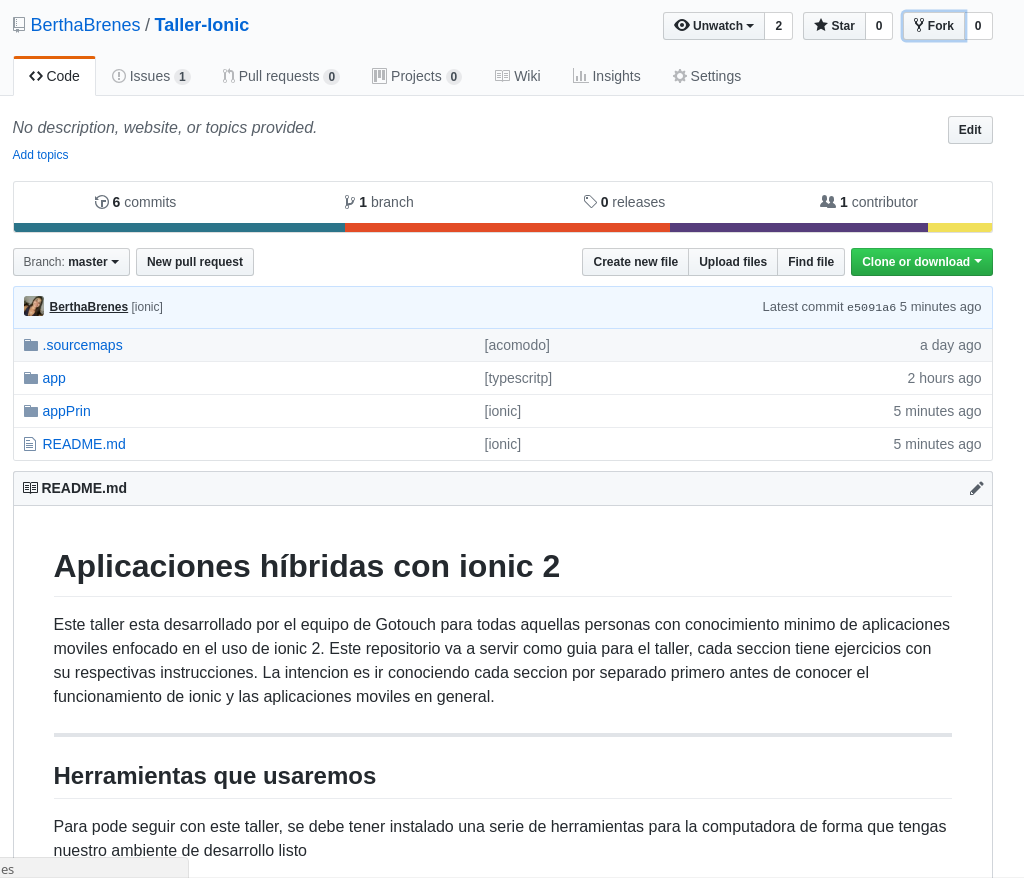Click the README.md file icon in file list
This screenshot has width=1024, height=878.
pos(29,444)
